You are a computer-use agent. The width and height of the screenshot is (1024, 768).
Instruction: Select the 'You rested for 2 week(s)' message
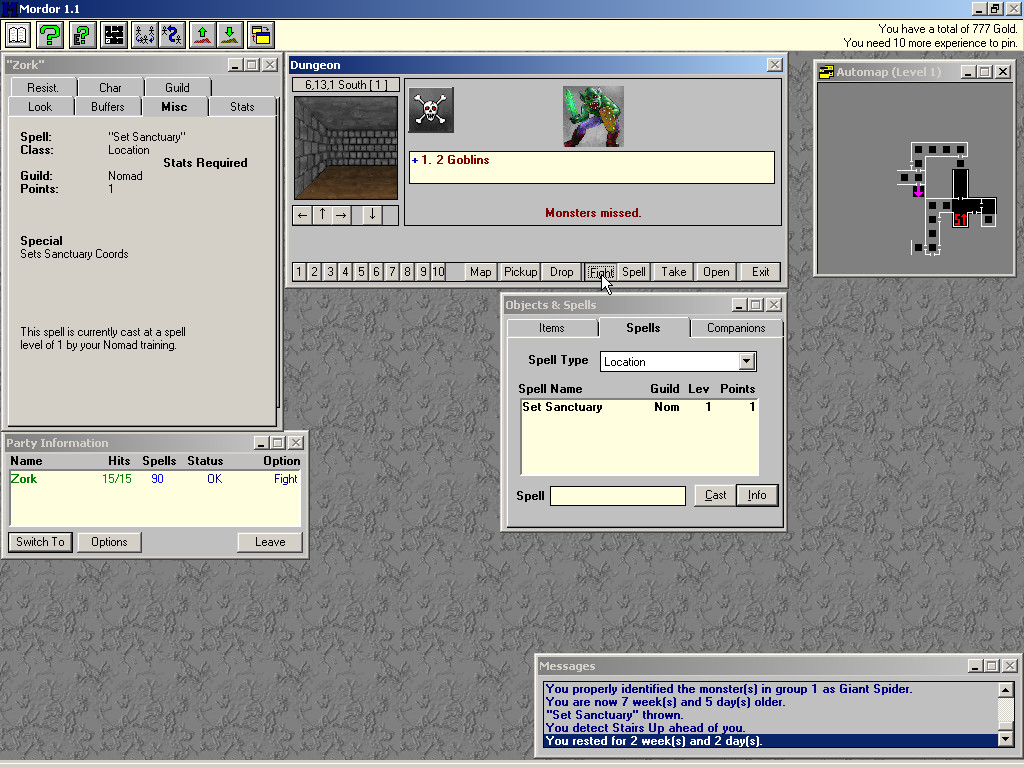click(x=771, y=741)
